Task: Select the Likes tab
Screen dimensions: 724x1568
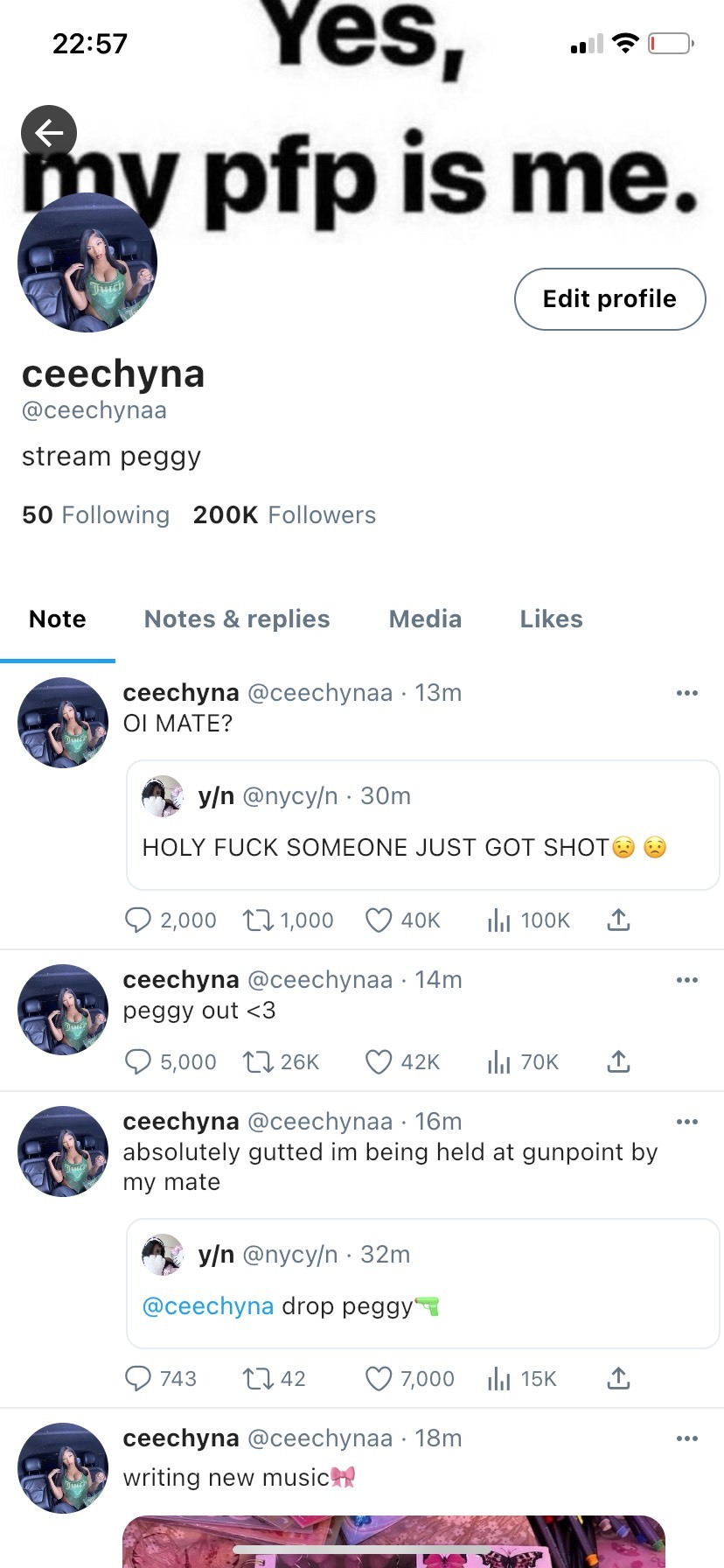Action: click(x=551, y=619)
